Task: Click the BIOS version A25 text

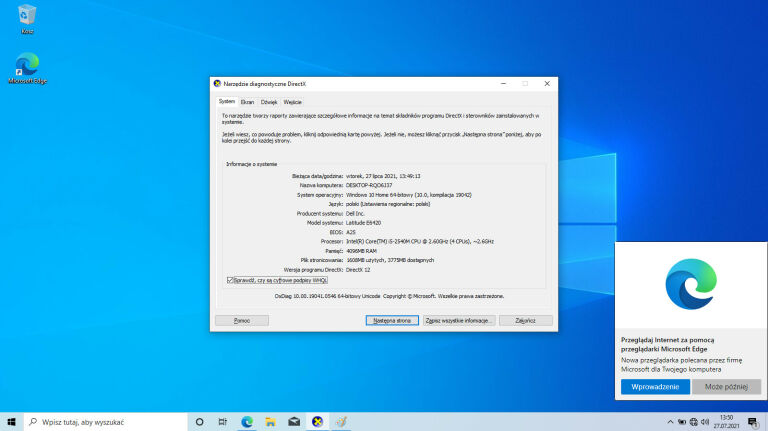Action: pyautogui.click(x=351, y=232)
